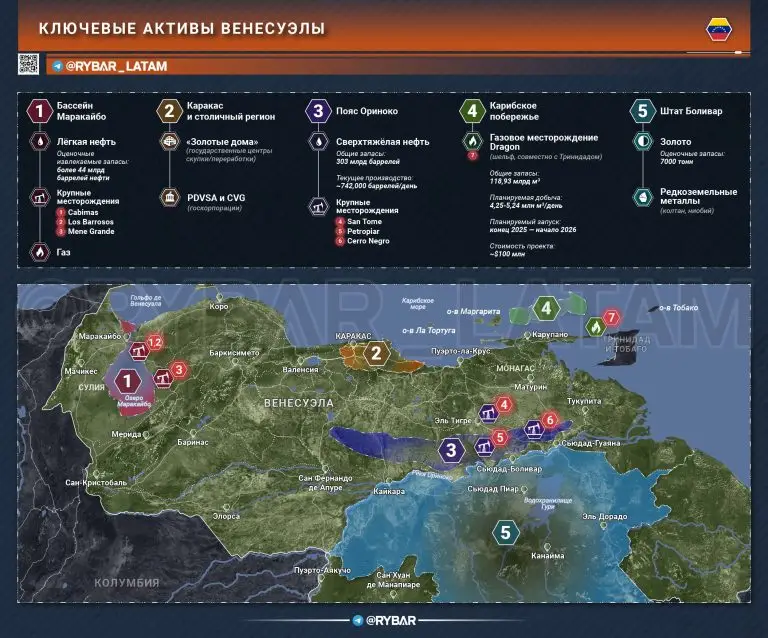Image resolution: width=768 pixels, height=638 pixels.
Task: Click the Штат Боливар legend heading
Action: pos(692,110)
